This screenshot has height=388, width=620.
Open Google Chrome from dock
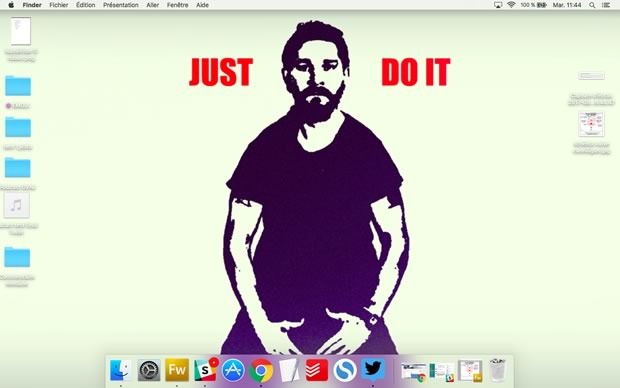point(261,371)
